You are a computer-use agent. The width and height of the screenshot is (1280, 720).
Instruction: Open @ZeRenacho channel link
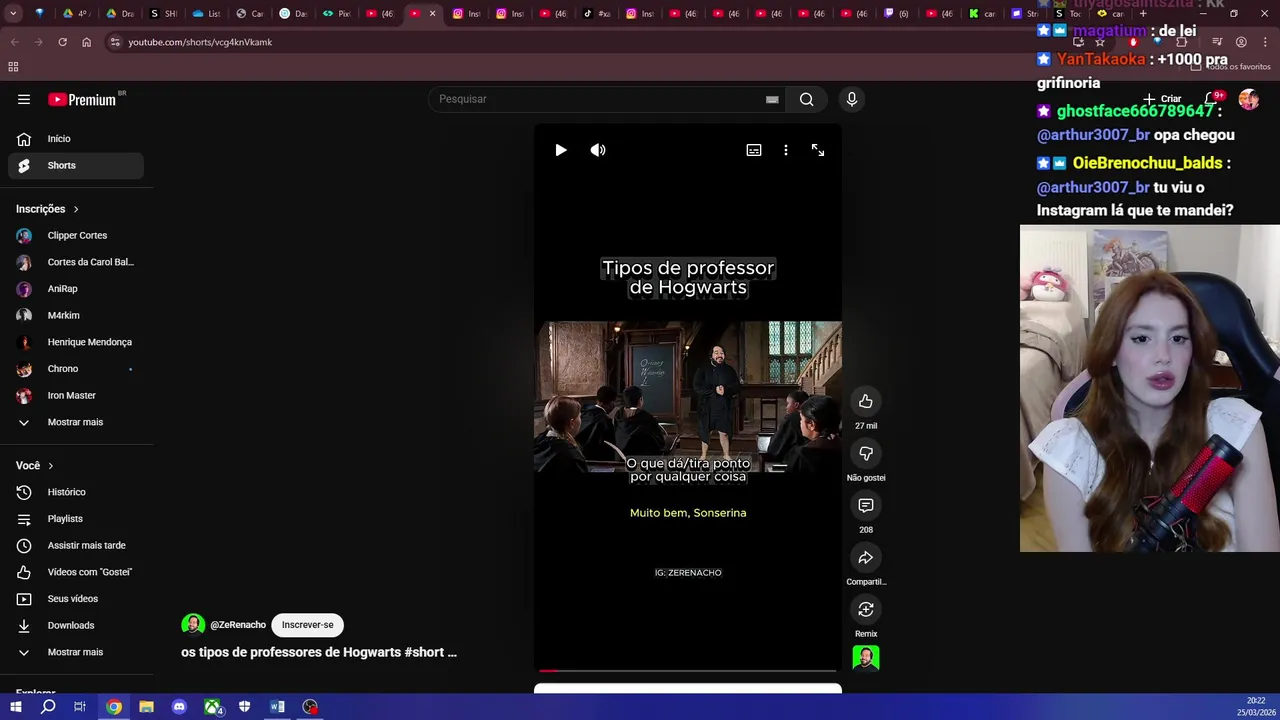238,625
